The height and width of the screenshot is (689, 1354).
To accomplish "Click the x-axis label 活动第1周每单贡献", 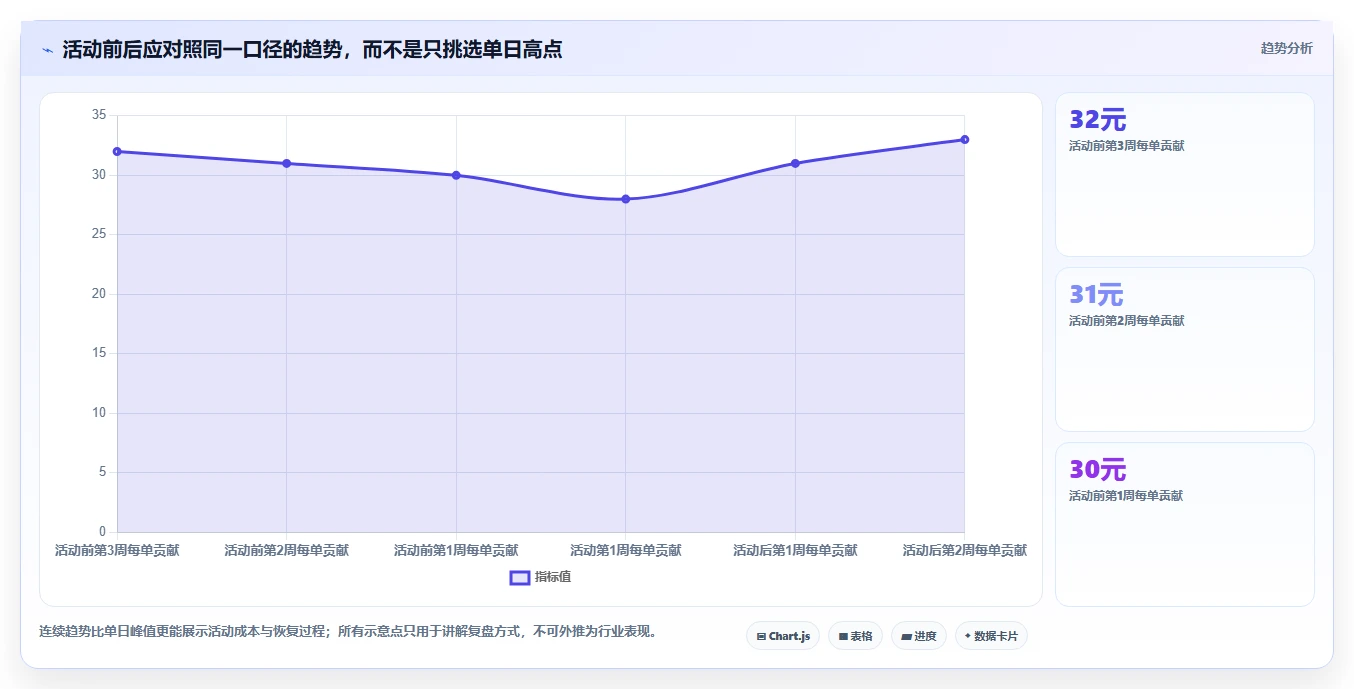I will pyautogui.click(x=626, y=550).
